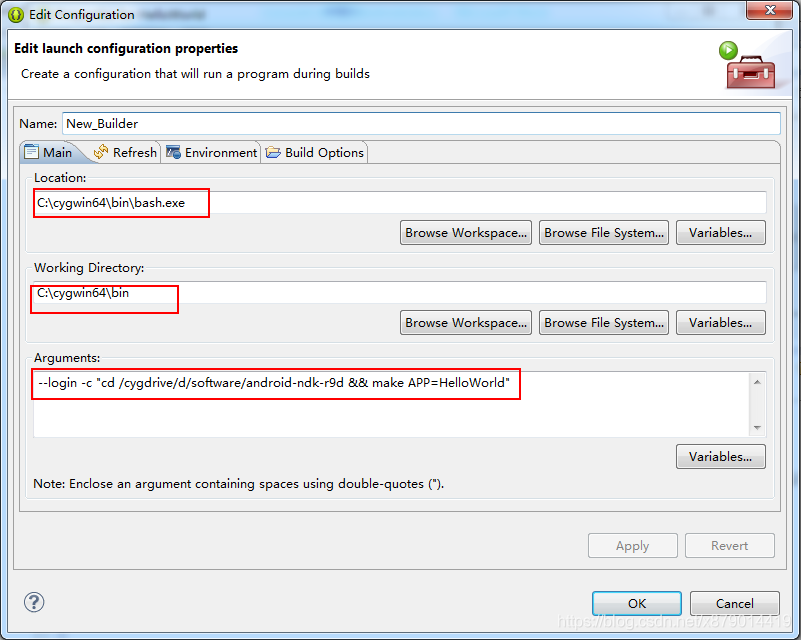Click the Build Options folder icon
This screenshot has height=640, width=801.
click(x=273, y=152)
